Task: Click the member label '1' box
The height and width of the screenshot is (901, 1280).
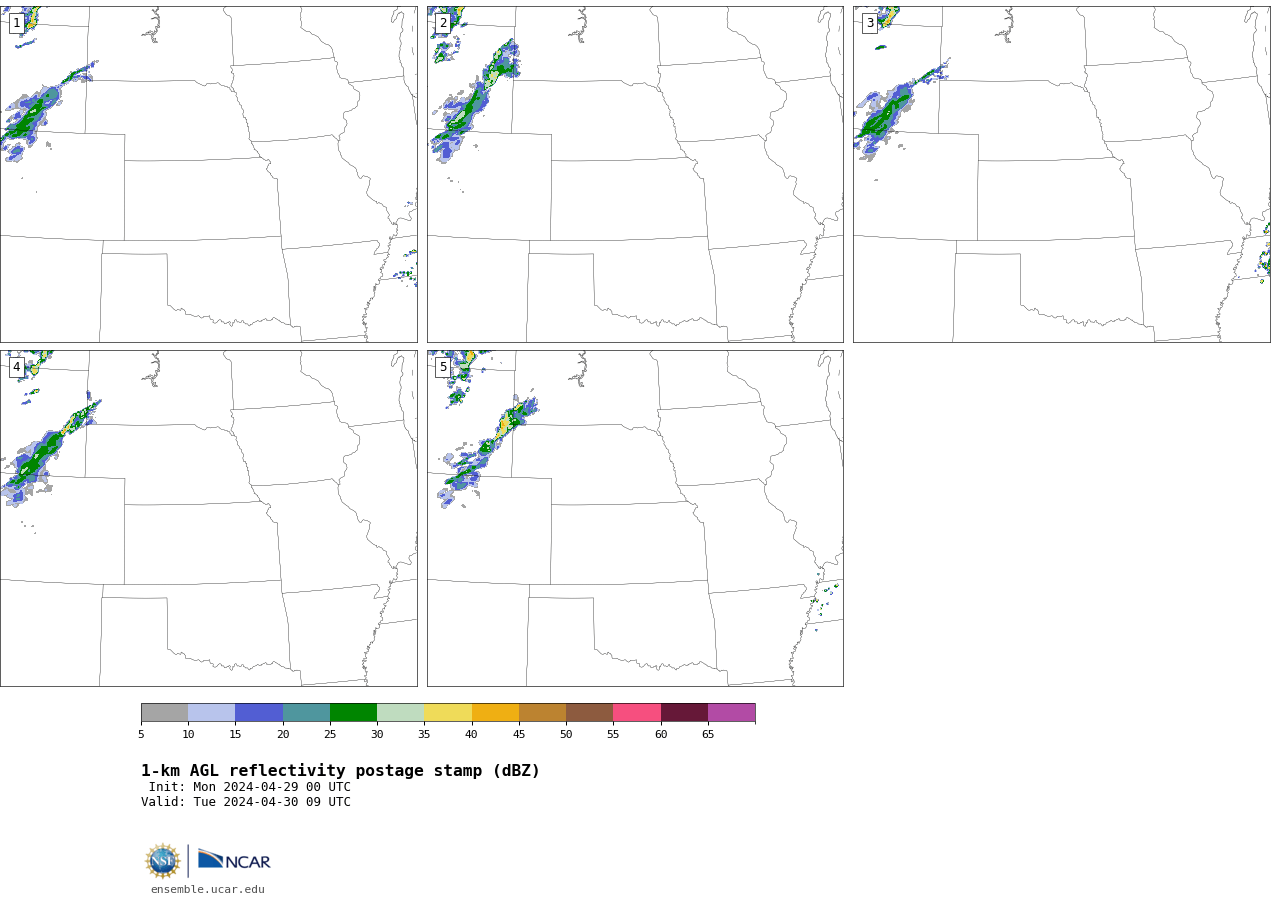Action: tap(16, 23)
